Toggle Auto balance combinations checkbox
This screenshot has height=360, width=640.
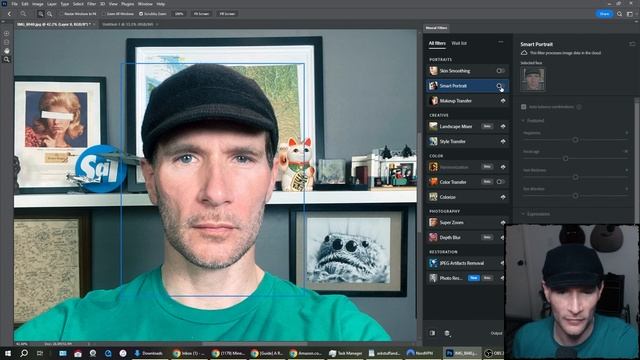point(524,107)
